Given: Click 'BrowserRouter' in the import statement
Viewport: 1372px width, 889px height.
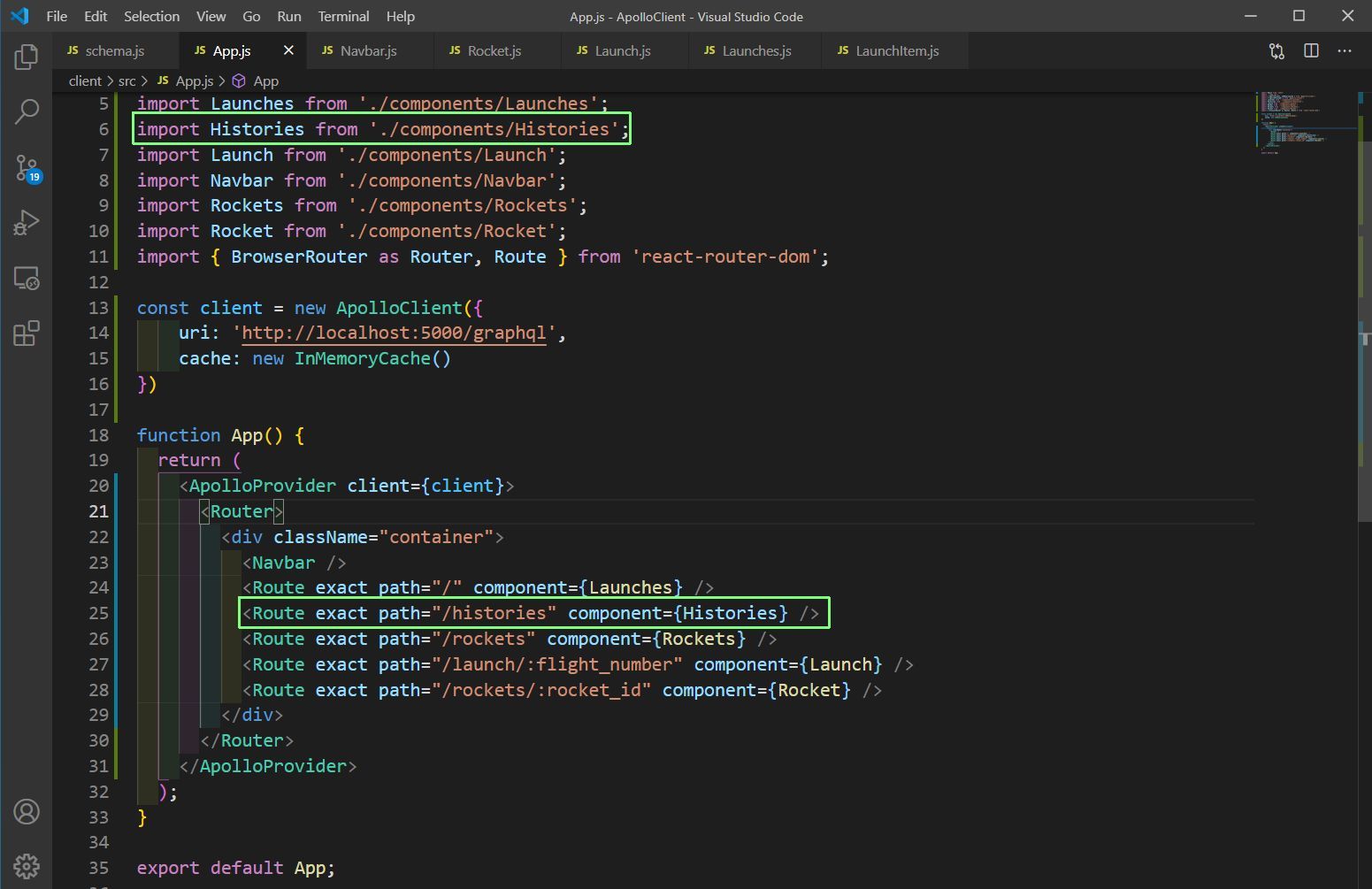Looking at the screenshot, I should click(299, 257).
